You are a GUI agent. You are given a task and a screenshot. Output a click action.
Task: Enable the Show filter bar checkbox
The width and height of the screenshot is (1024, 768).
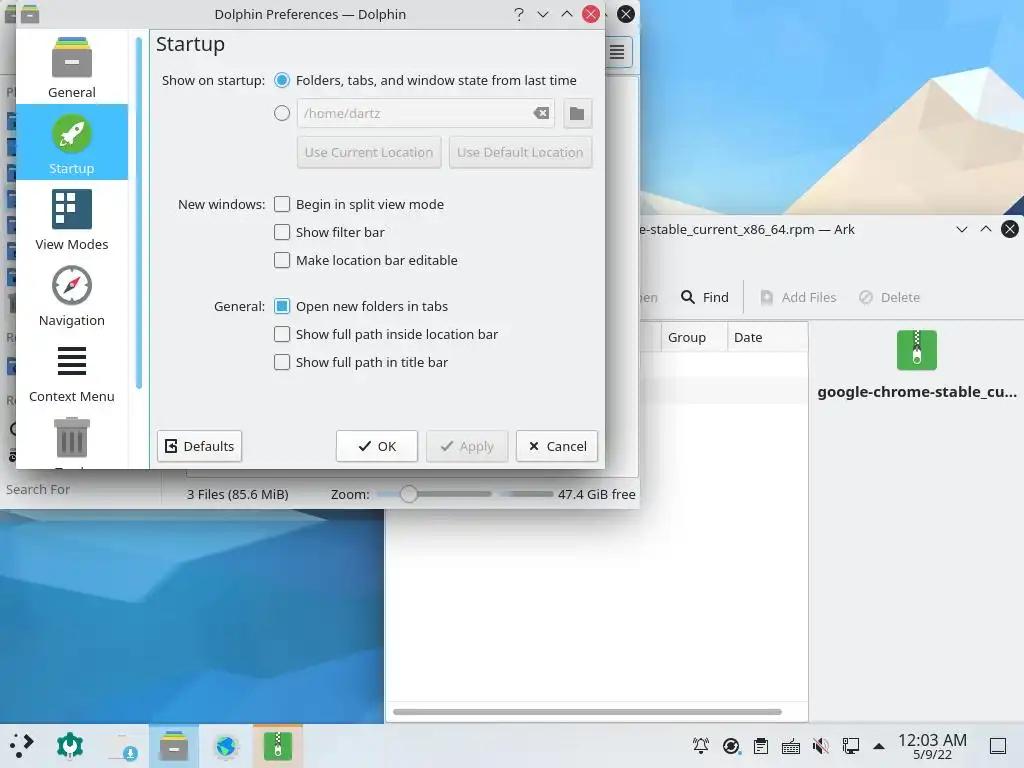(282, 232)
